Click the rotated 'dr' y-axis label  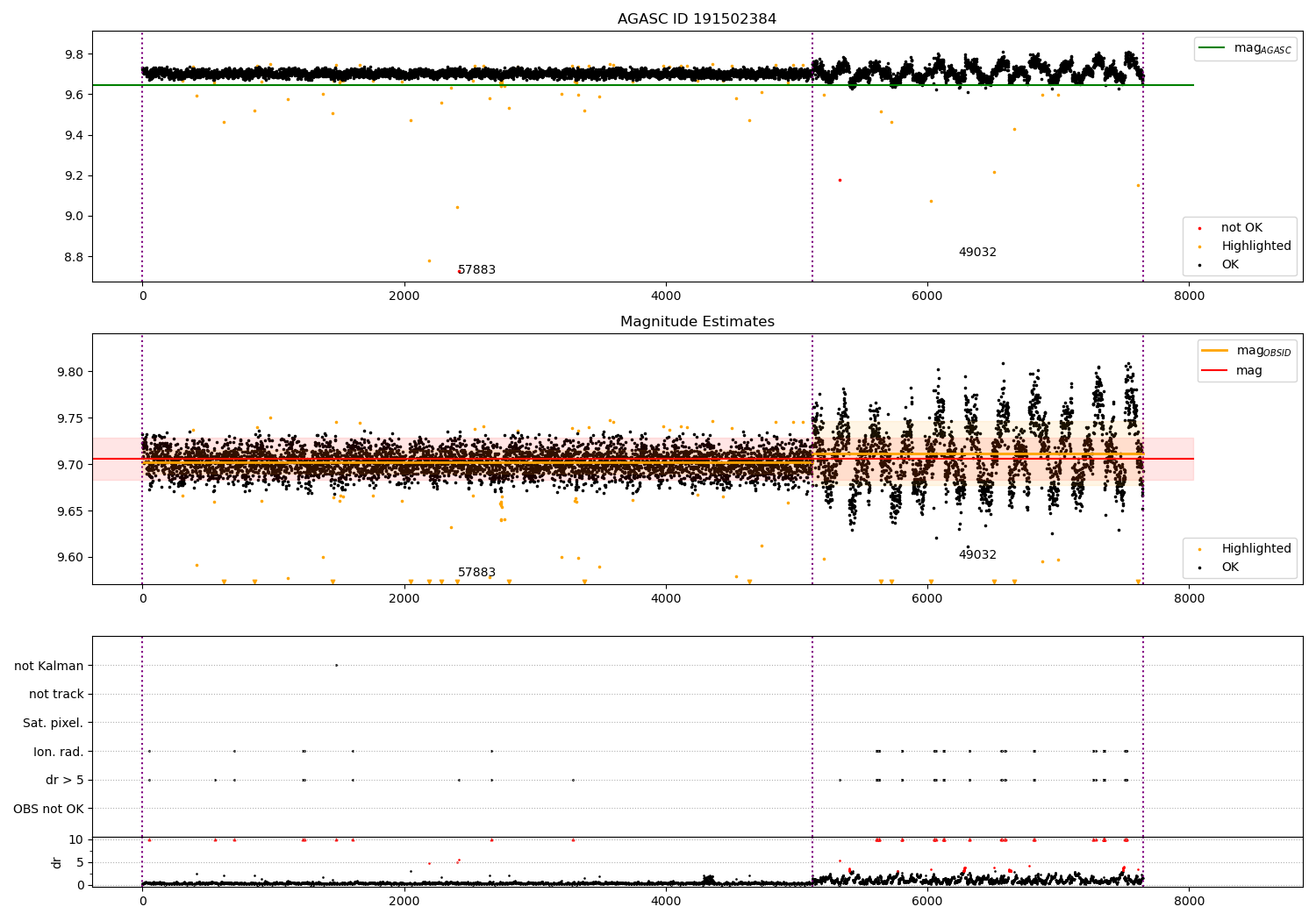pos(57,862)
